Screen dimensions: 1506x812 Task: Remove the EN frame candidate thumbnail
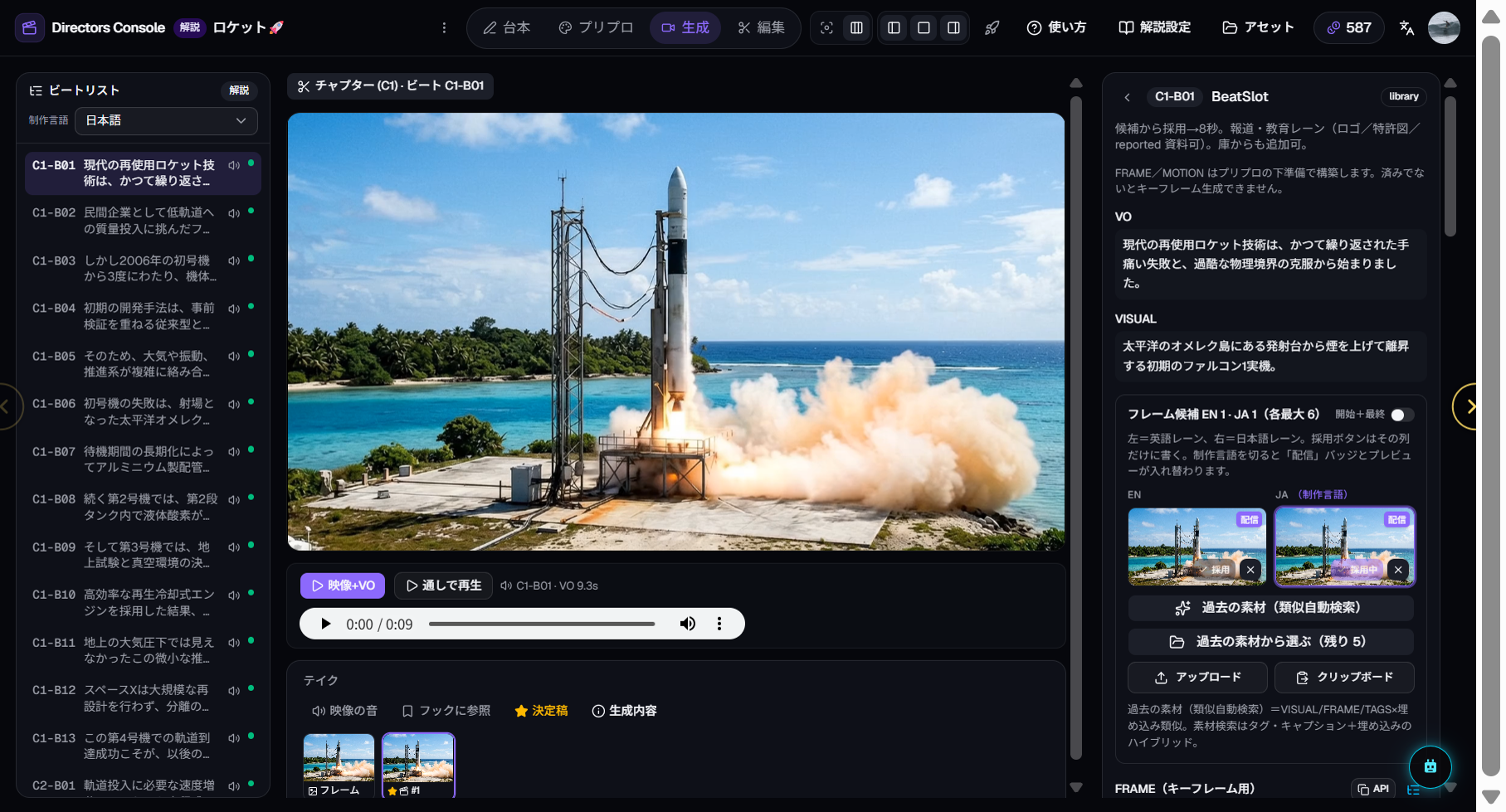coord(1250,570)
